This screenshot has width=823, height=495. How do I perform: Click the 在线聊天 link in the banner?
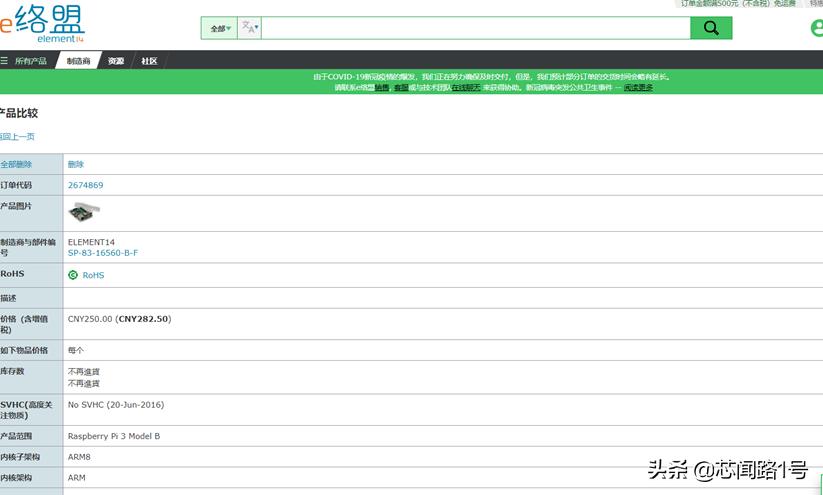click(466, 87)
